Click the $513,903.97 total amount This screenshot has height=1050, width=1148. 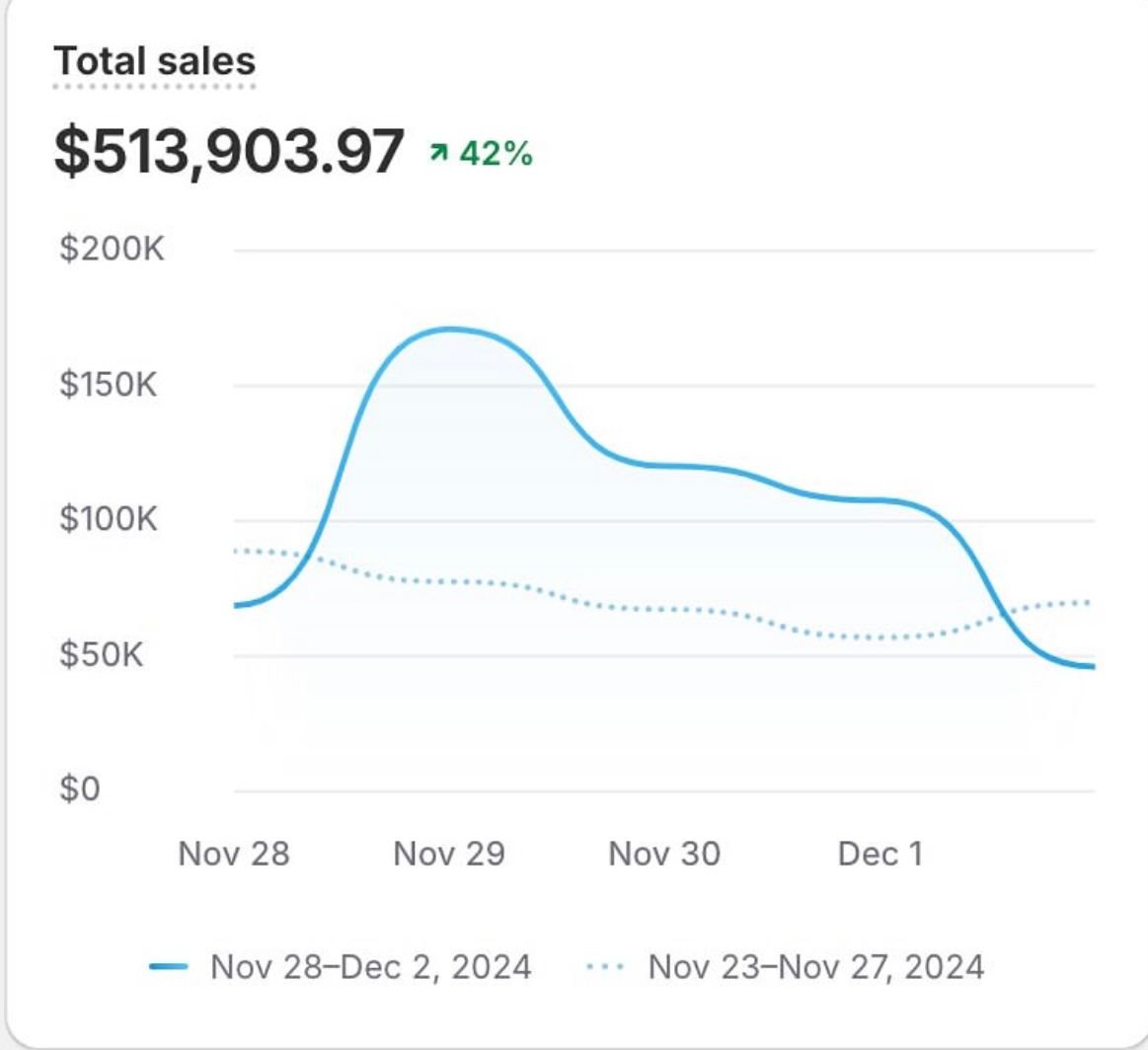click(229, 151)
